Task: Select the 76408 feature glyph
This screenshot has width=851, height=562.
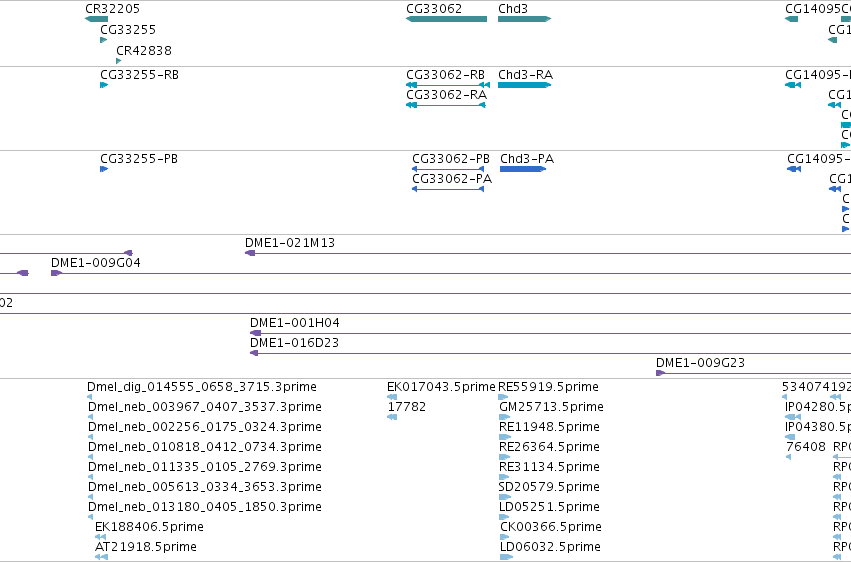Action: tap(789, 457)
